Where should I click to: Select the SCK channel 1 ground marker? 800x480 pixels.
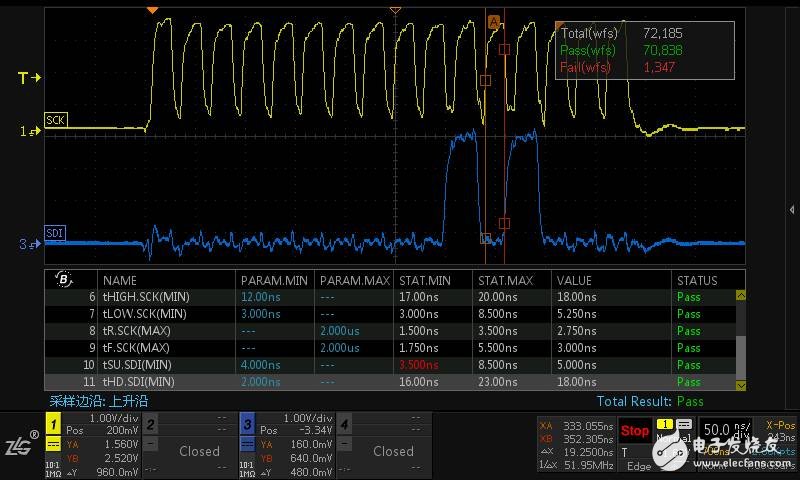pyautogui.click(x=29, y=131)
